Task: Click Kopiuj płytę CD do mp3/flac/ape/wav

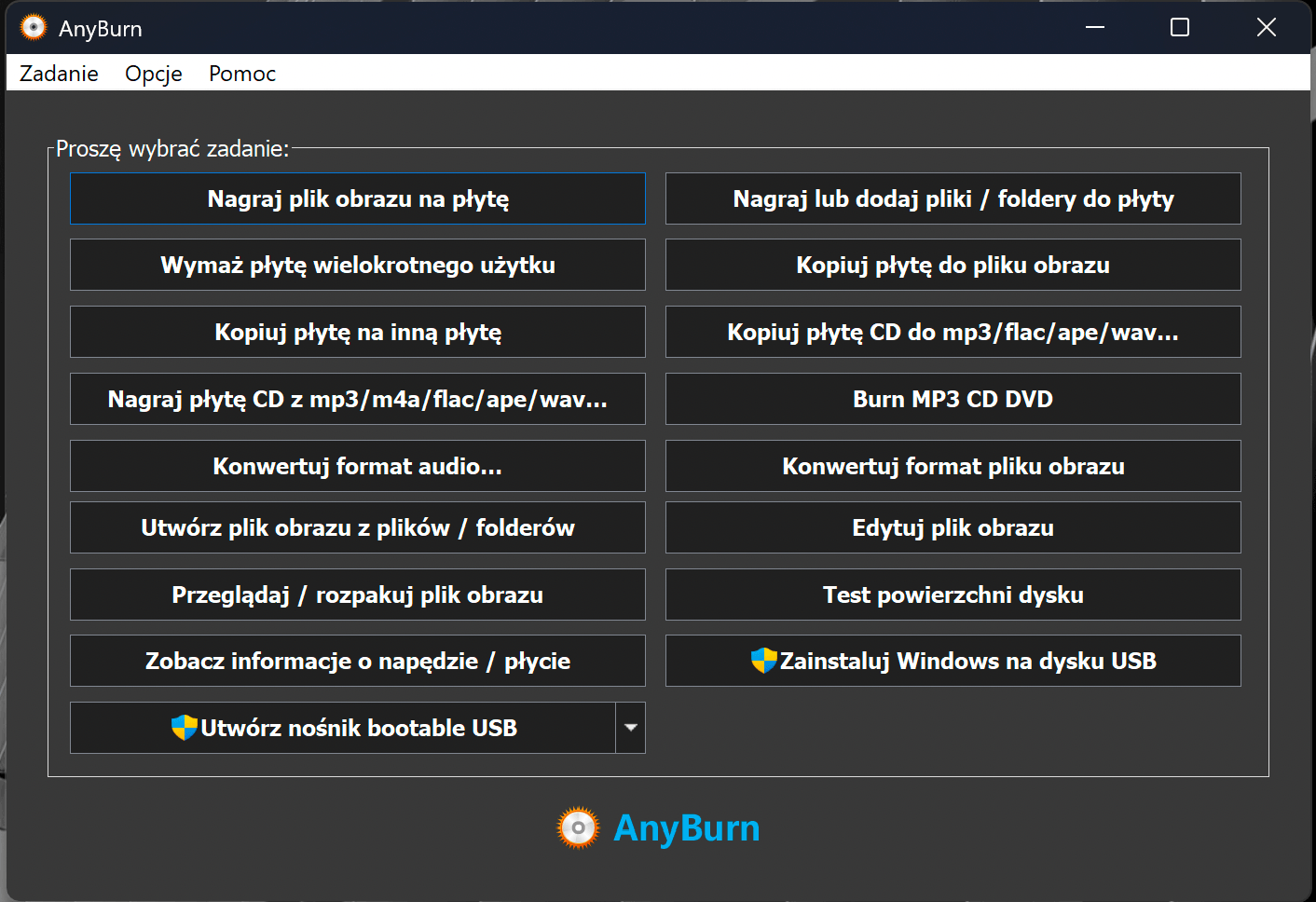Action: [953, 332]
